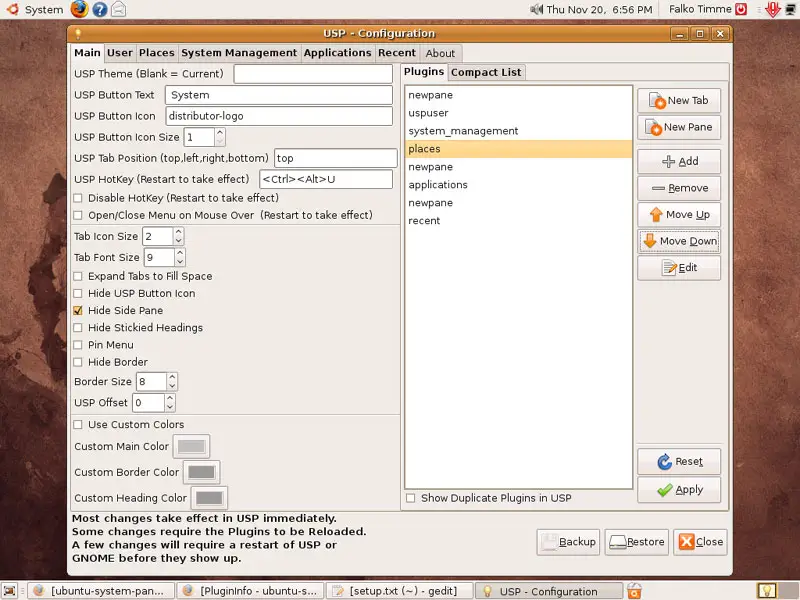Reset the plugin list
Viewport: 800px width, 600px height.
[x=679, y=462]
